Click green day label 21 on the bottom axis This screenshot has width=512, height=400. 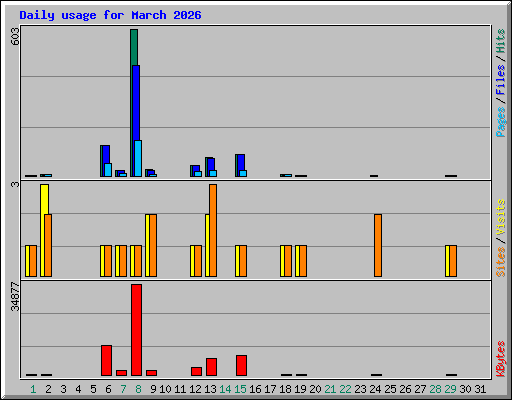point(330,389)
